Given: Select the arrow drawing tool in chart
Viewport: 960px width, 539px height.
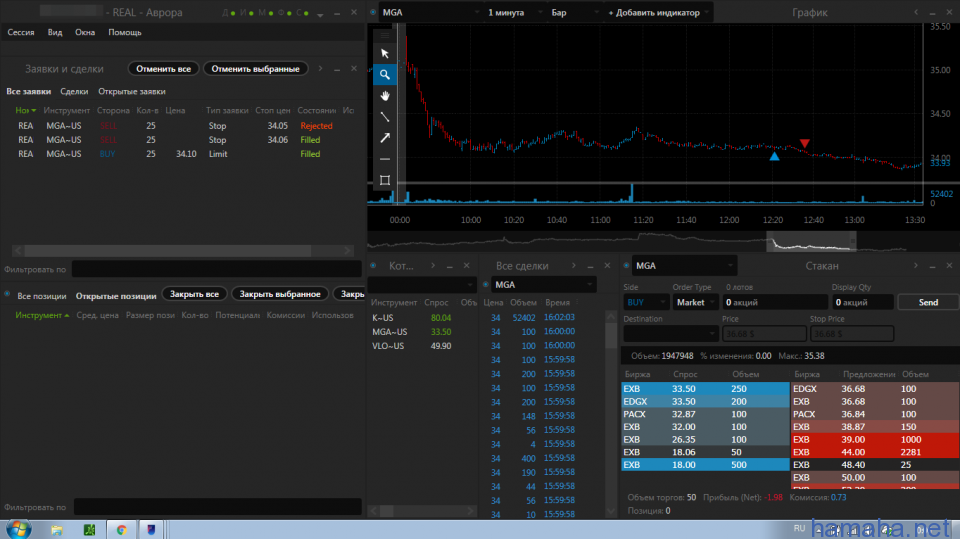Looking at the screenshot, I should [384, 138].
